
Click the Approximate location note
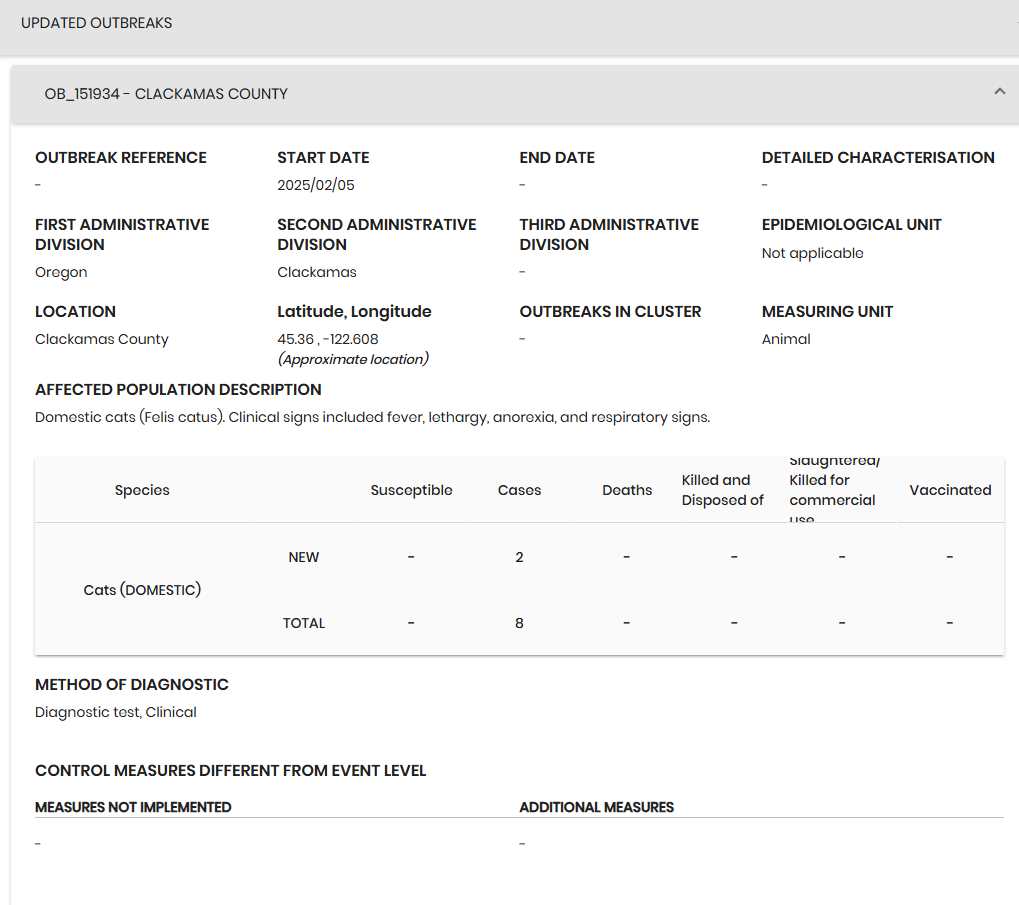[x=353, y=359]
